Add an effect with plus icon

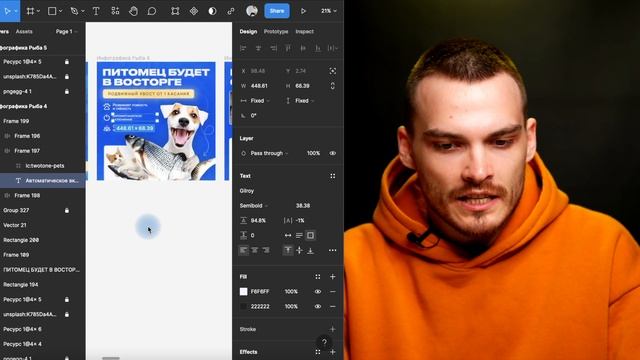[x=333, y=352]
